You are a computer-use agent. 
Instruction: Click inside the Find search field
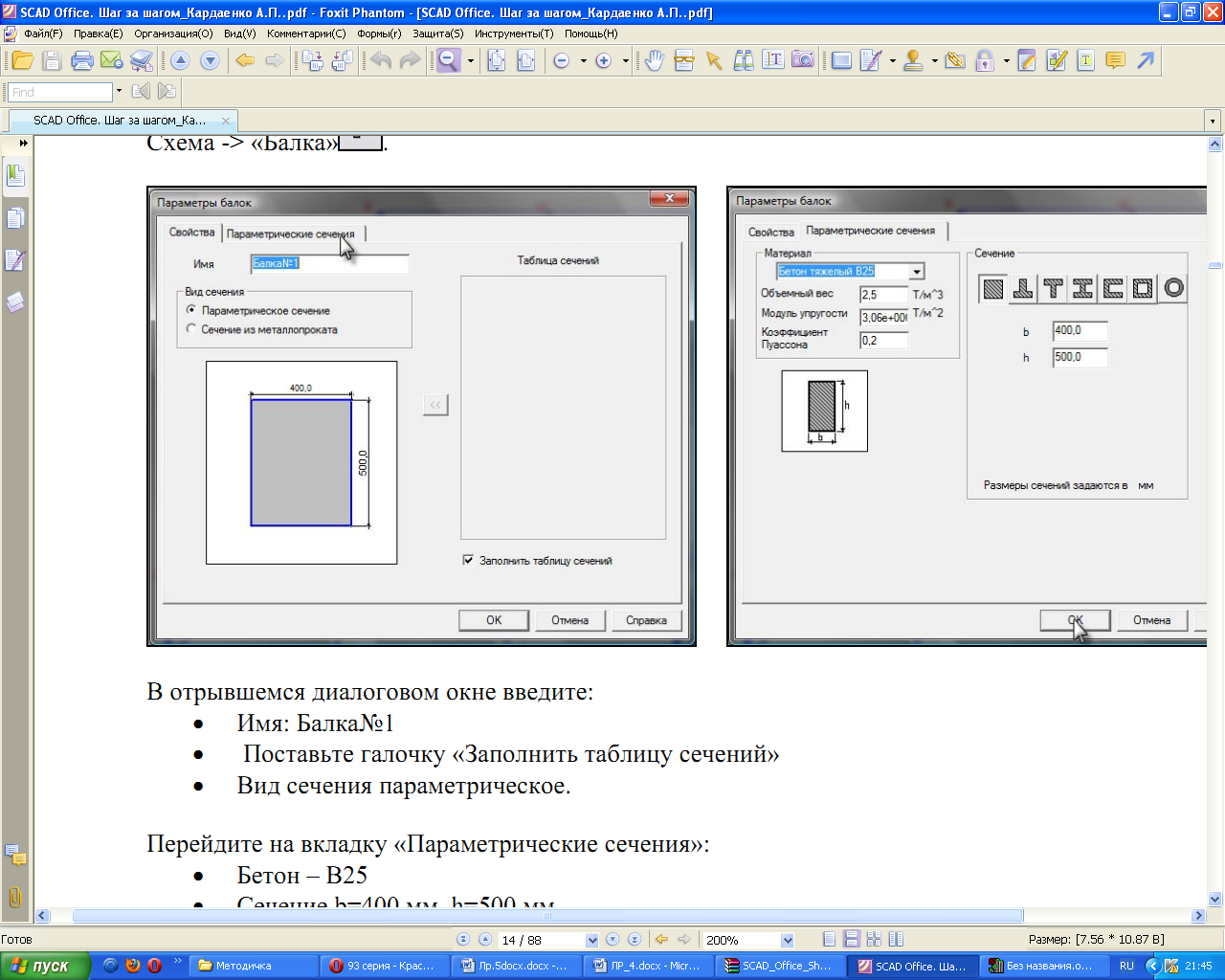pos(60,92)
